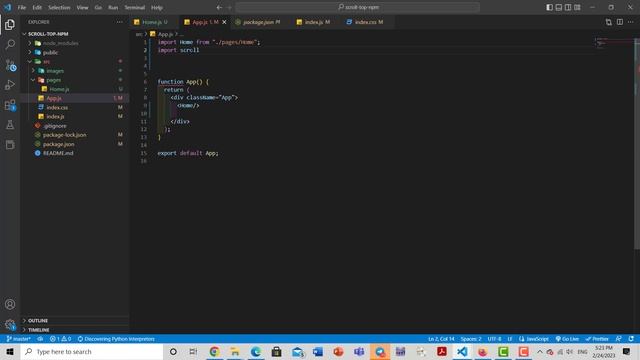Open Customize Layout icon
The width and height of the screenshot is (640, 360).
(x=577, y=7)
